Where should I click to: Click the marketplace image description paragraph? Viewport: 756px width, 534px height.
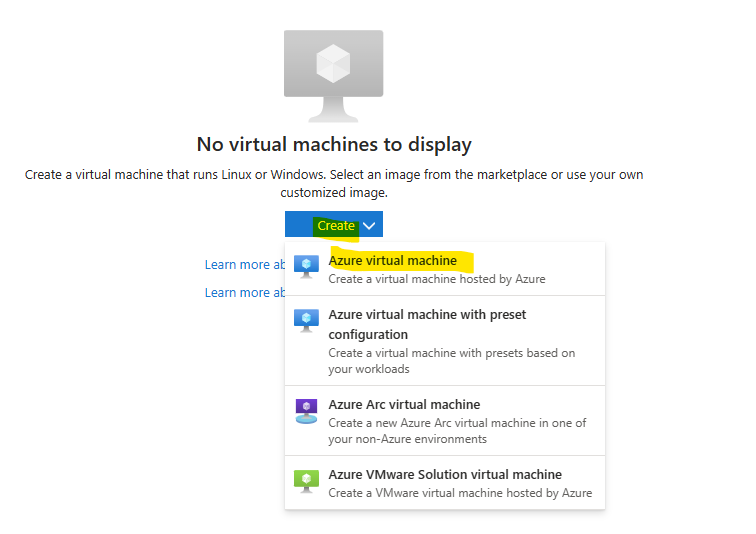tap(334, 184)
